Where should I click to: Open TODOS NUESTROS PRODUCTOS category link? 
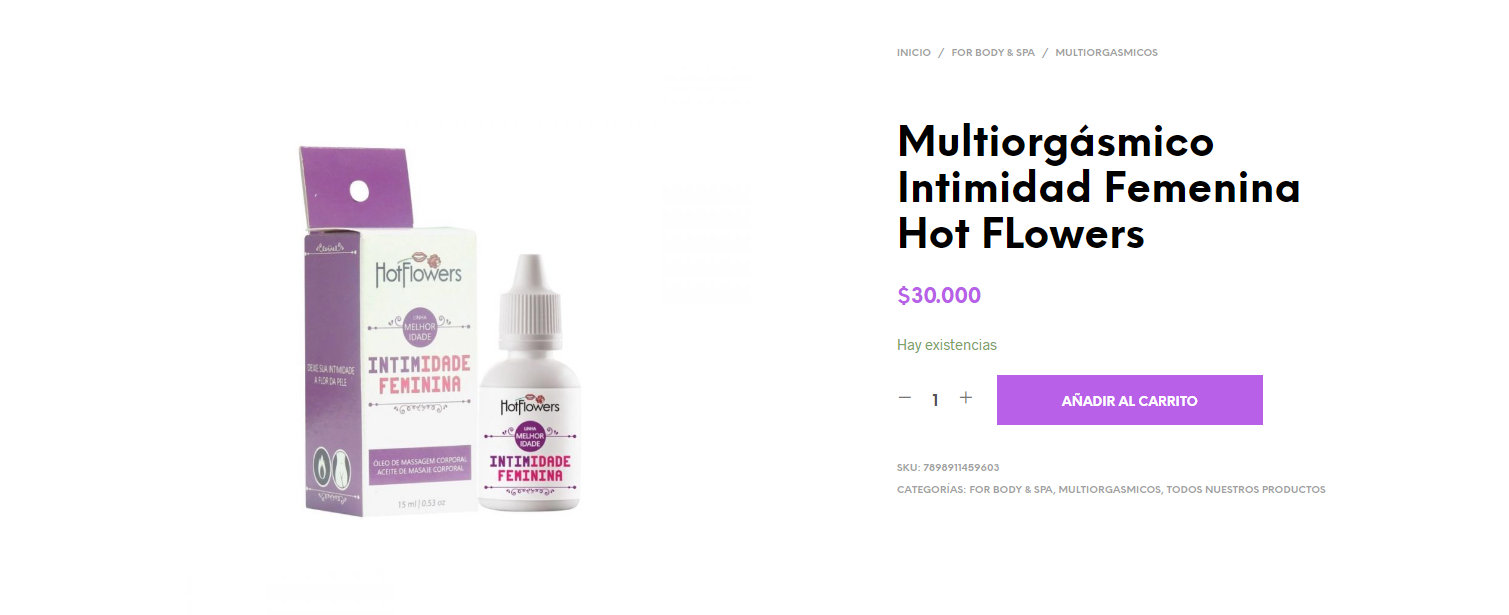click(x=1246, y=490)
